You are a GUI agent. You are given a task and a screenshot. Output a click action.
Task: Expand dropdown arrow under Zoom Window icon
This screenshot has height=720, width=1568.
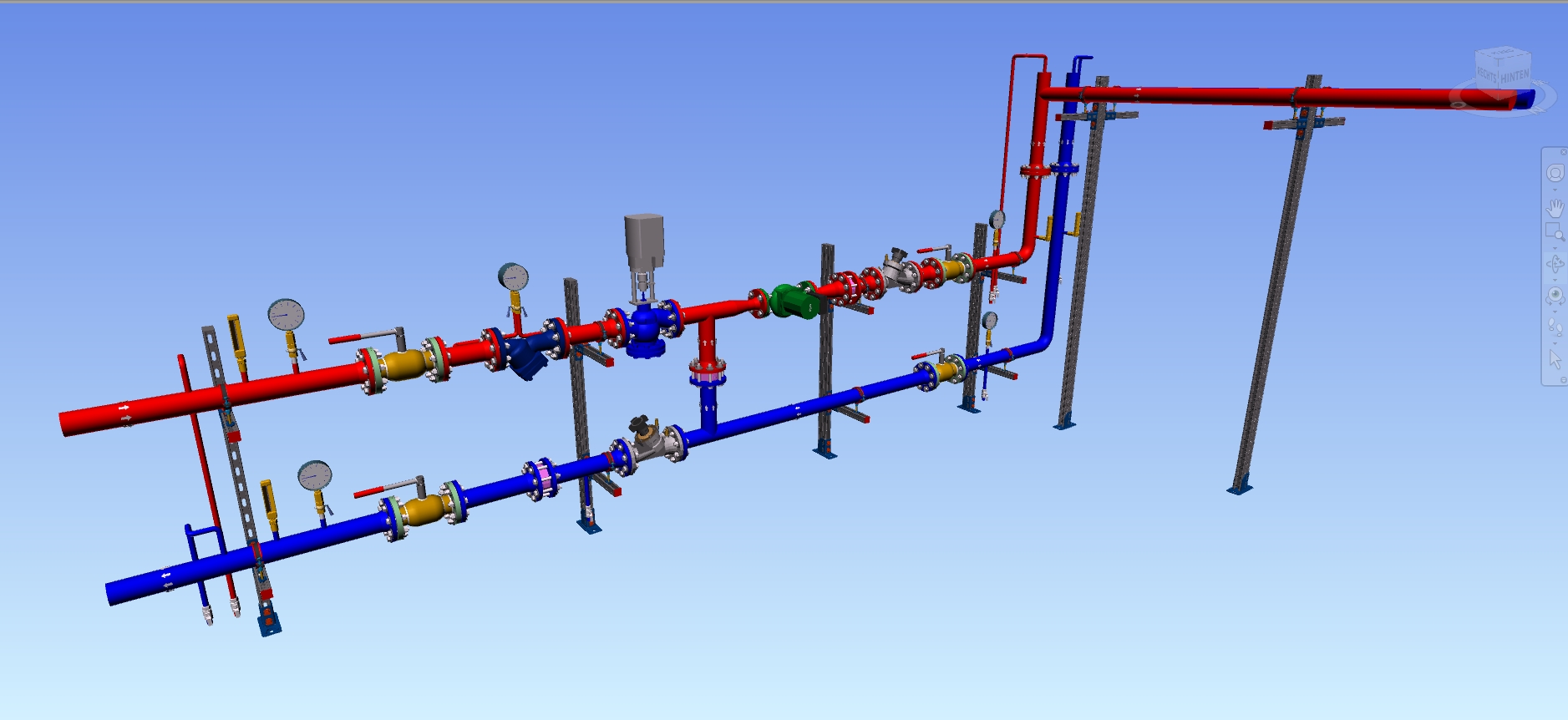click(1555, 248)
